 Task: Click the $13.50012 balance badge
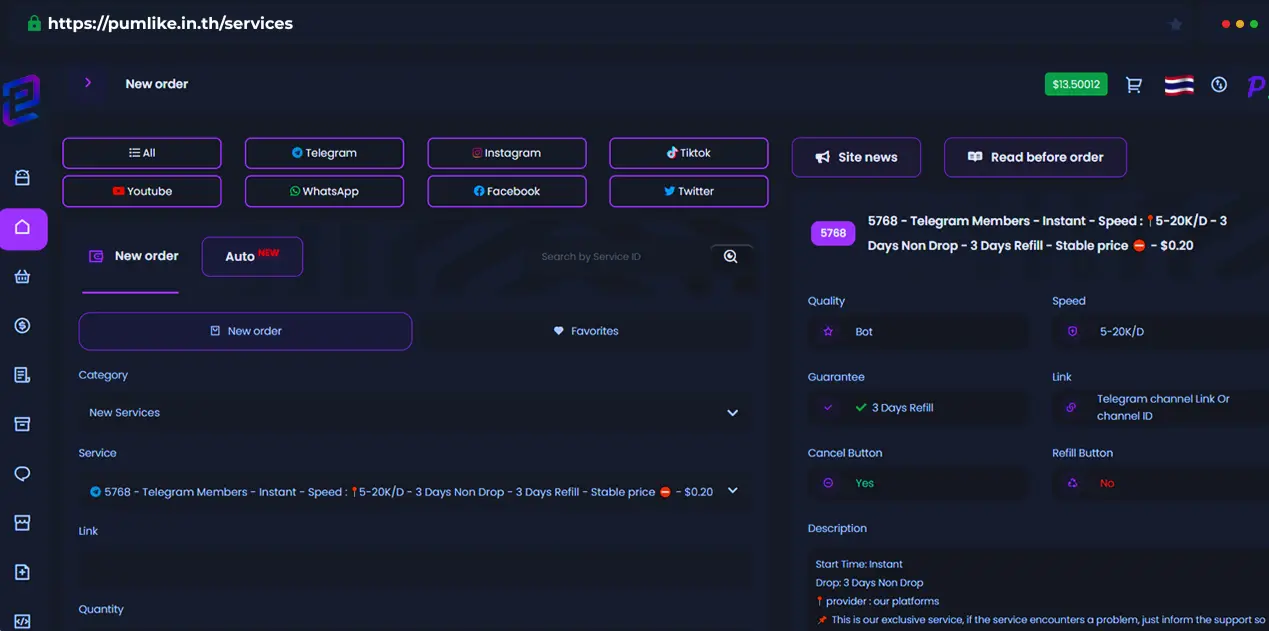1076,84
